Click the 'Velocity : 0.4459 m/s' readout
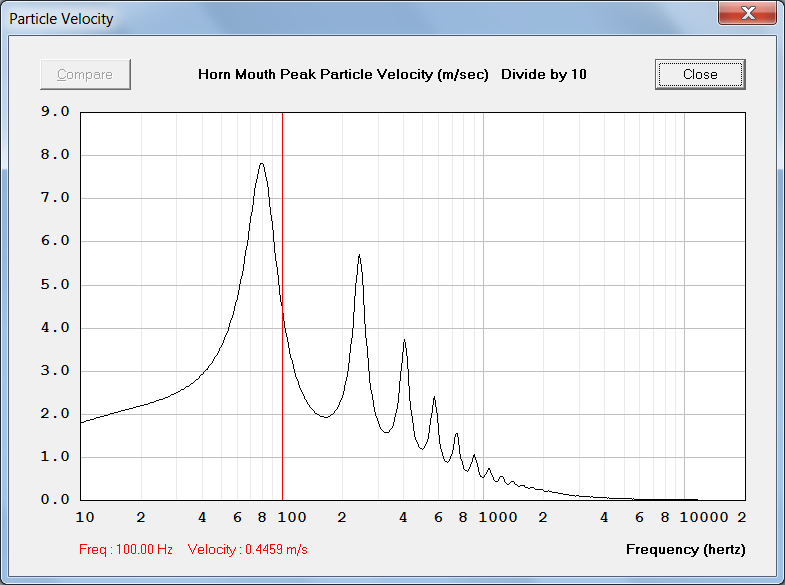Viewport: 785px width, 585px height. (247, 549)
